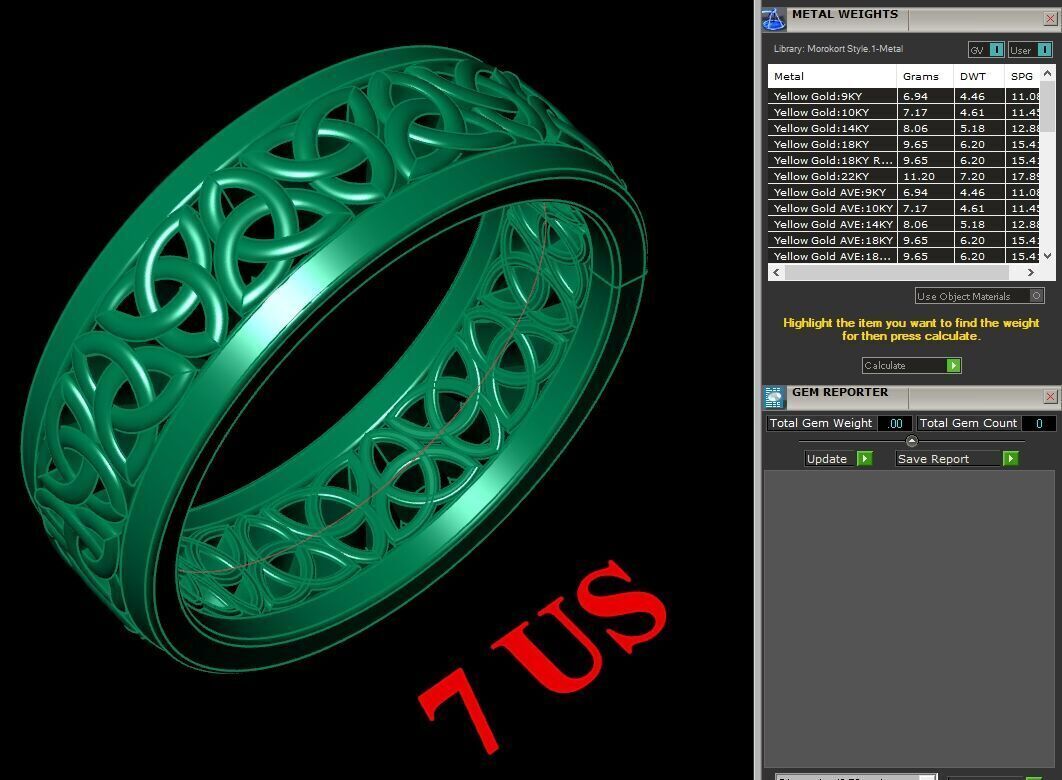Click the metal table scroll down arrow
Viewport: 1062px width, 780px height.
[1048, 256]
